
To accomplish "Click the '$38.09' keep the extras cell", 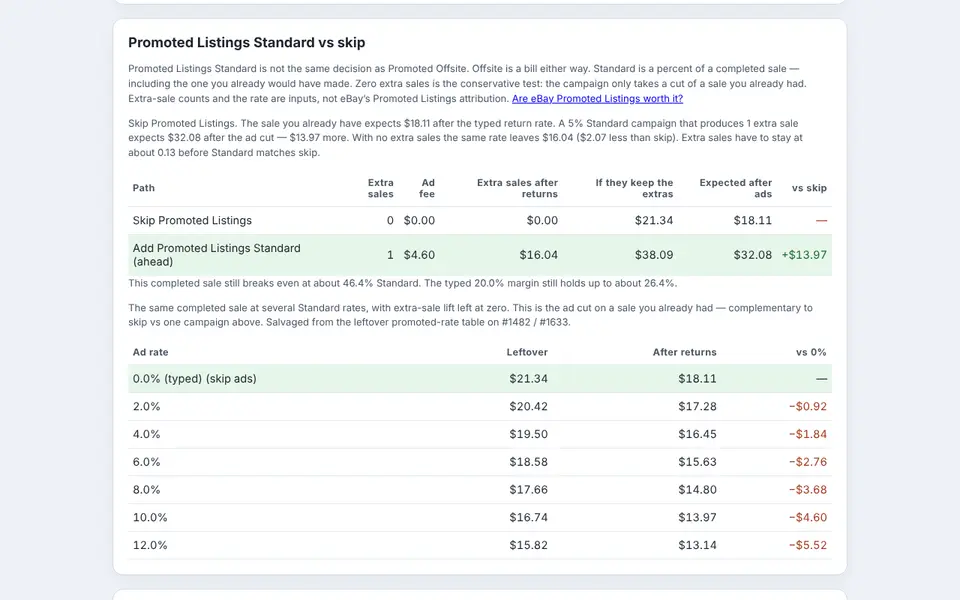I will coord(654,255).
